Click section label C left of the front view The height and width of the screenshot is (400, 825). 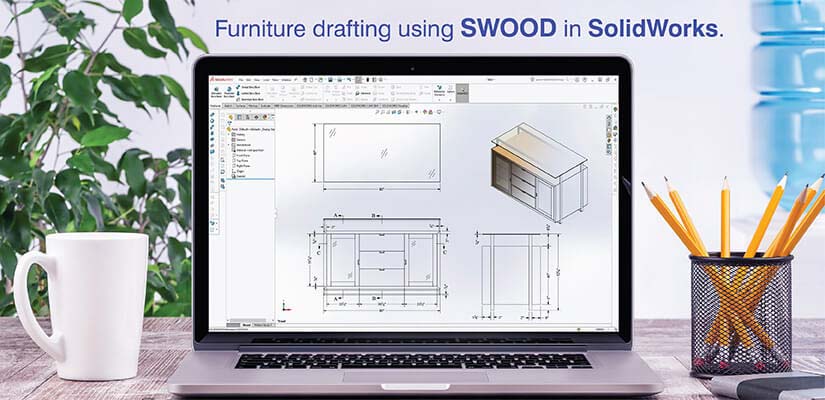[x=319, y=253]
